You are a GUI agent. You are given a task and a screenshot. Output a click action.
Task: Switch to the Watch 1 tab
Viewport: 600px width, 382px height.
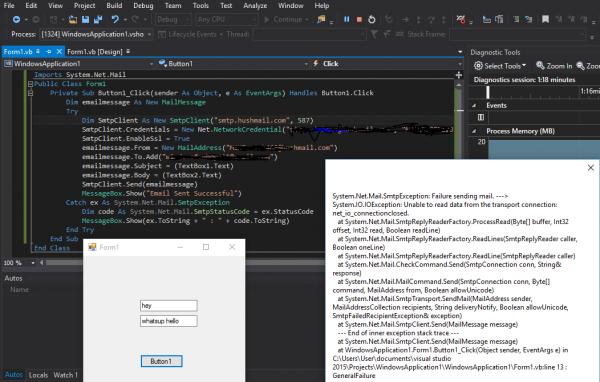65,375
